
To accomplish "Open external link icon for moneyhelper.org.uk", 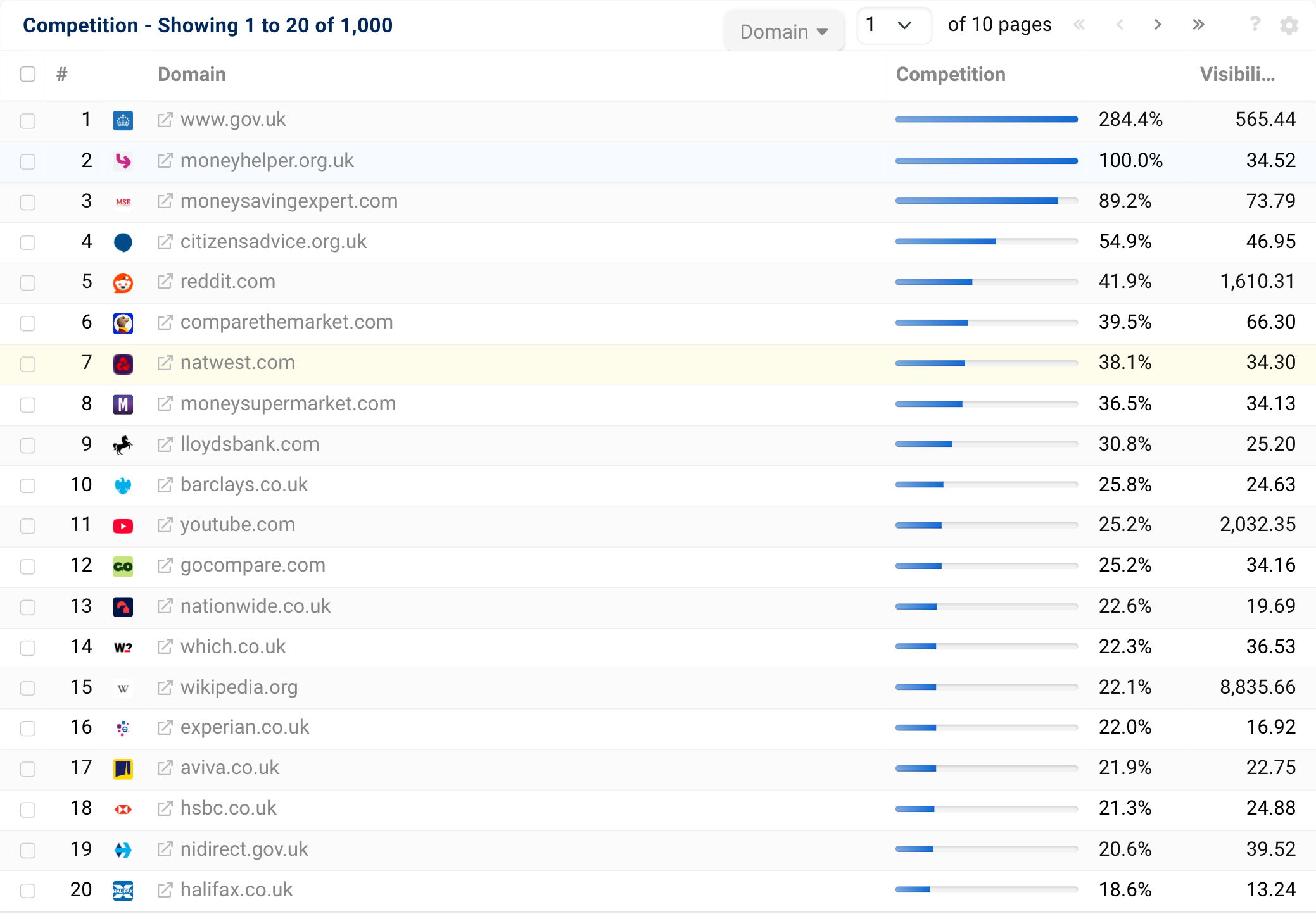I will 165,161.
